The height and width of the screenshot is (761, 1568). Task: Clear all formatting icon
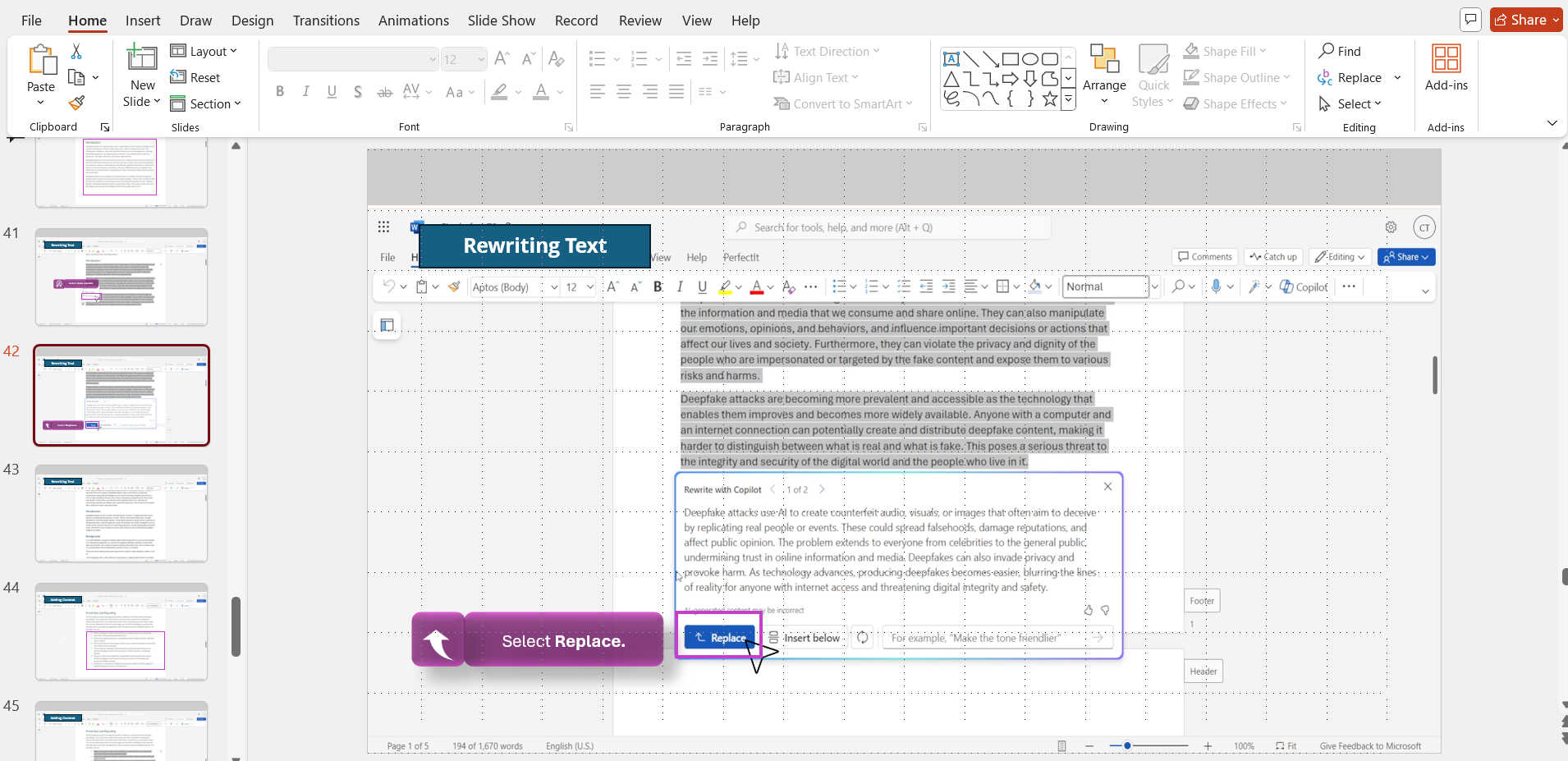tap(556, 59)
